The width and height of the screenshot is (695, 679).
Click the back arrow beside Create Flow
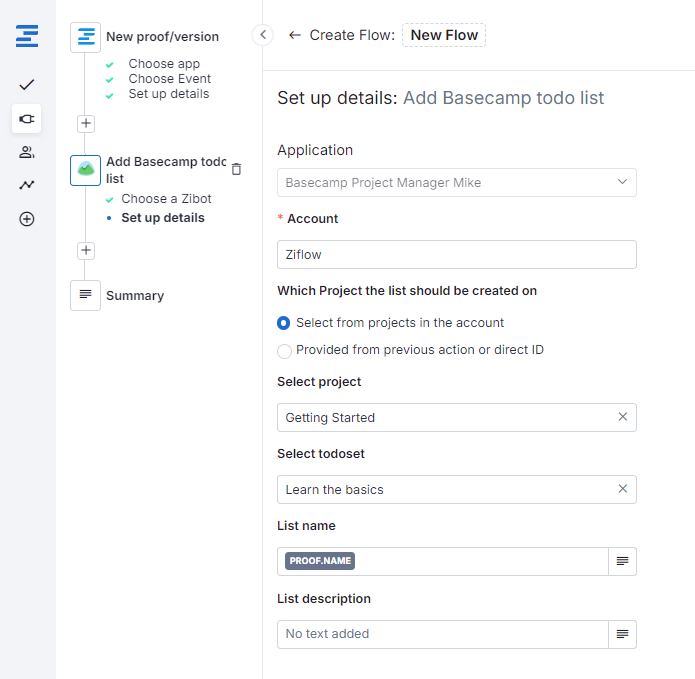(294, 35)
